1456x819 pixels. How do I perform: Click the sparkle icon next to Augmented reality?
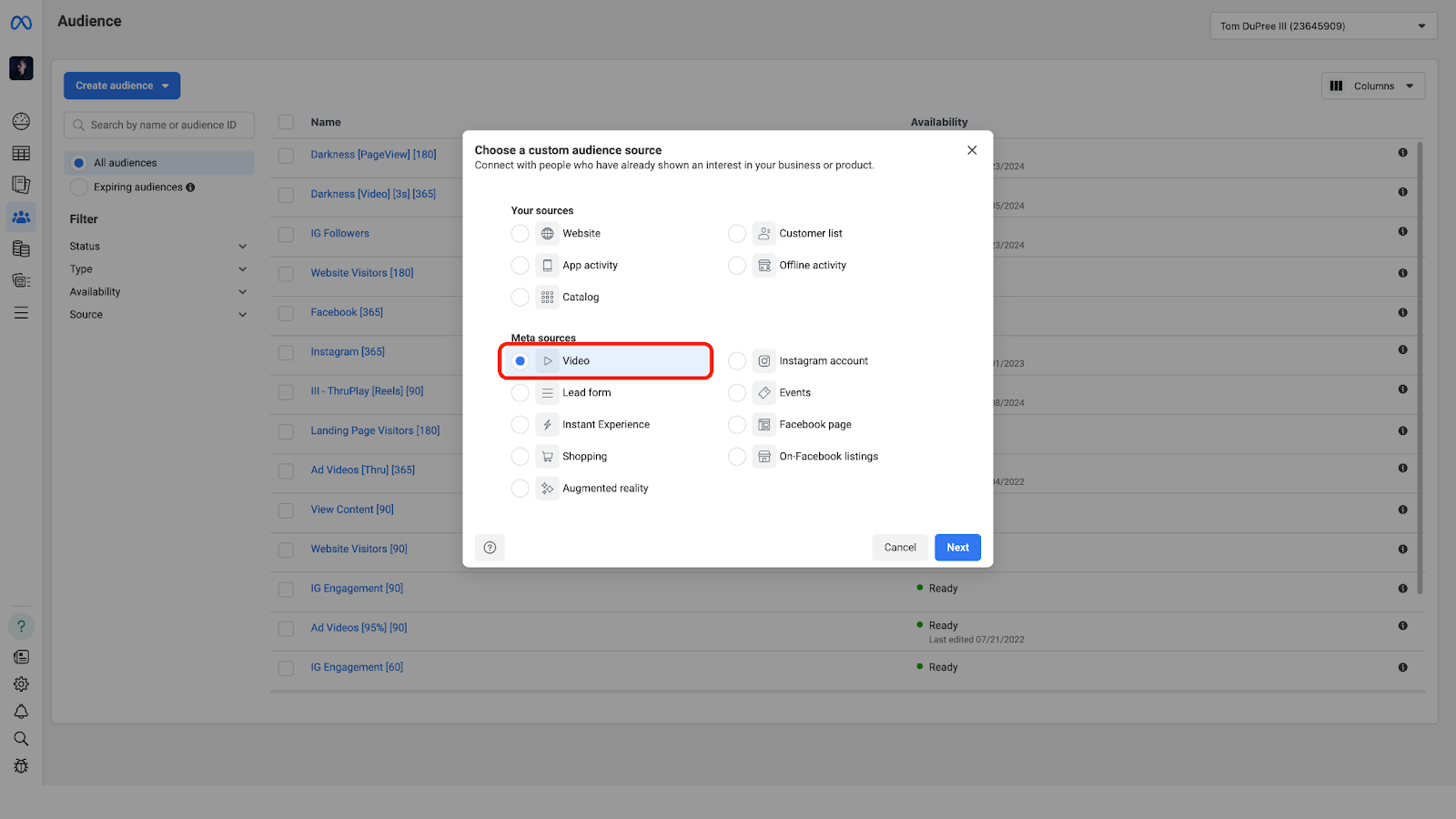coord(547,489)
